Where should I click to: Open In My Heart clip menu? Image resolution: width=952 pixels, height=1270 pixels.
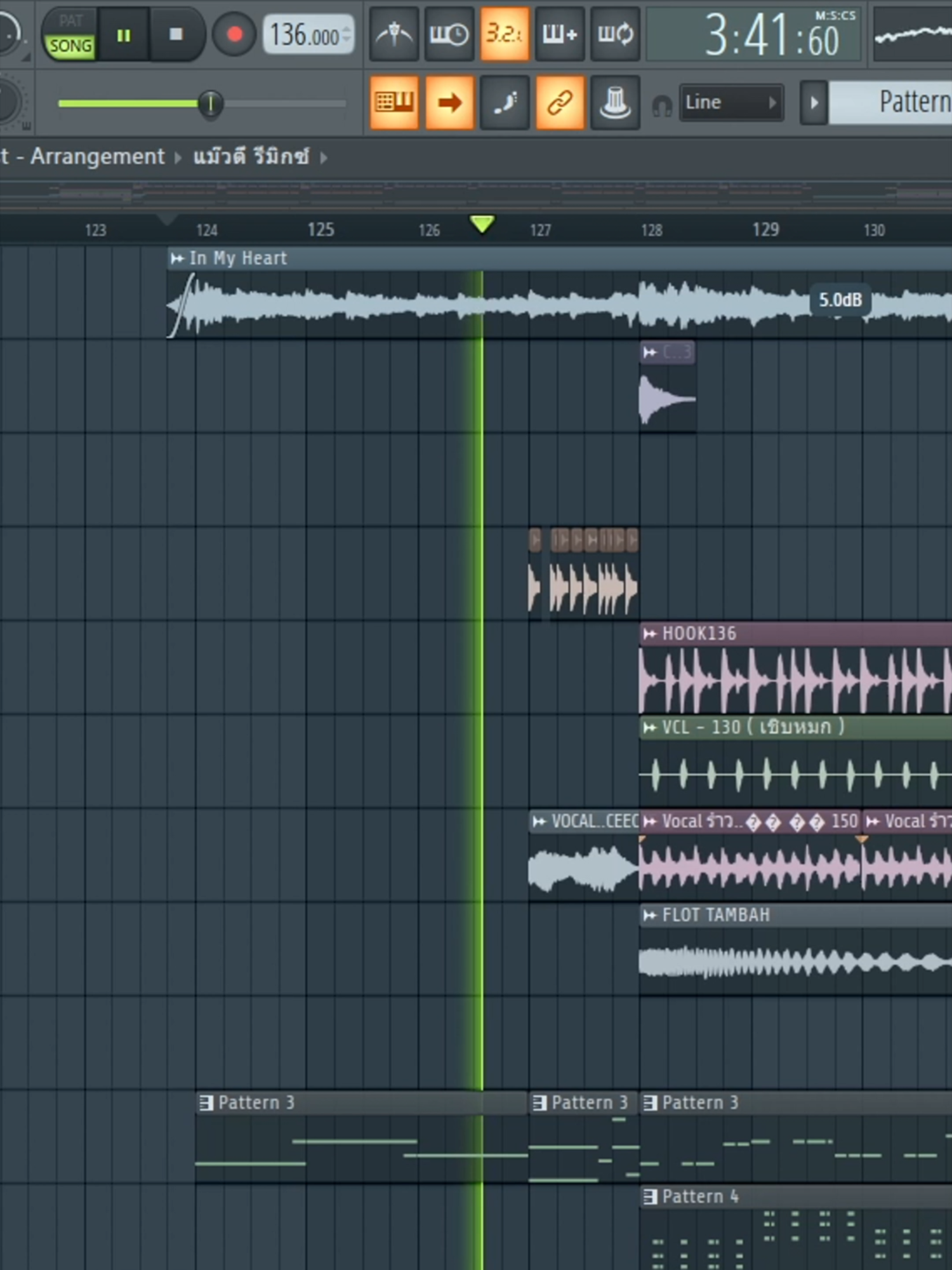coord(178,258)
